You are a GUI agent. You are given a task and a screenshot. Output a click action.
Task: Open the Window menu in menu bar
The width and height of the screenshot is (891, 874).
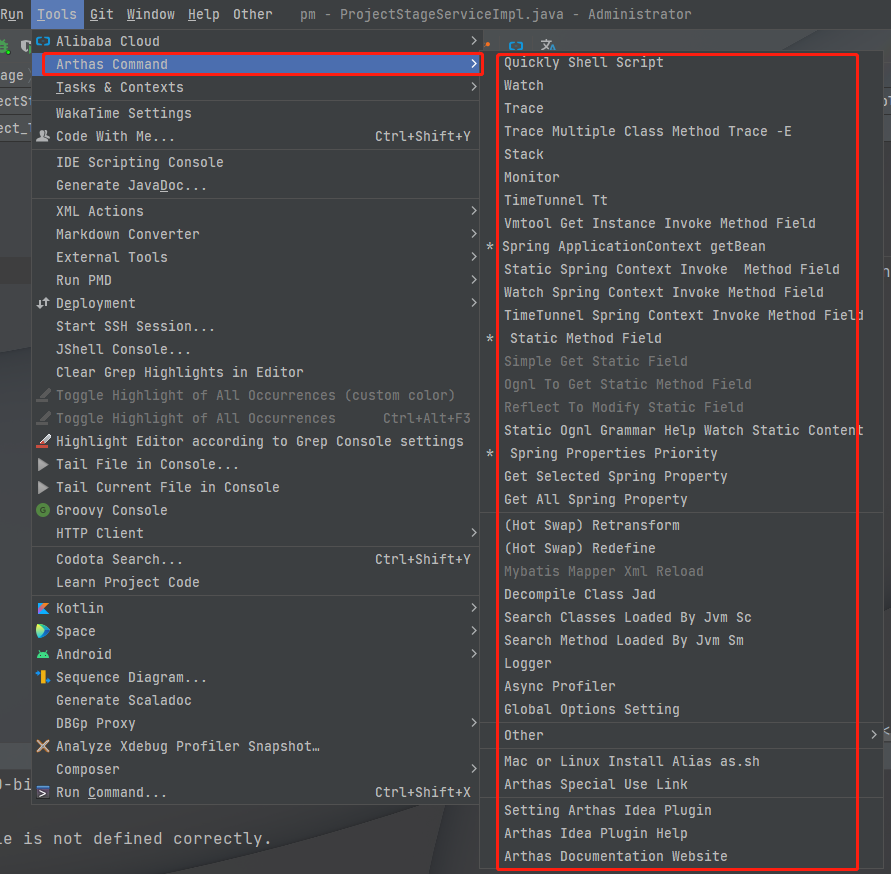[x=151, y=14]
